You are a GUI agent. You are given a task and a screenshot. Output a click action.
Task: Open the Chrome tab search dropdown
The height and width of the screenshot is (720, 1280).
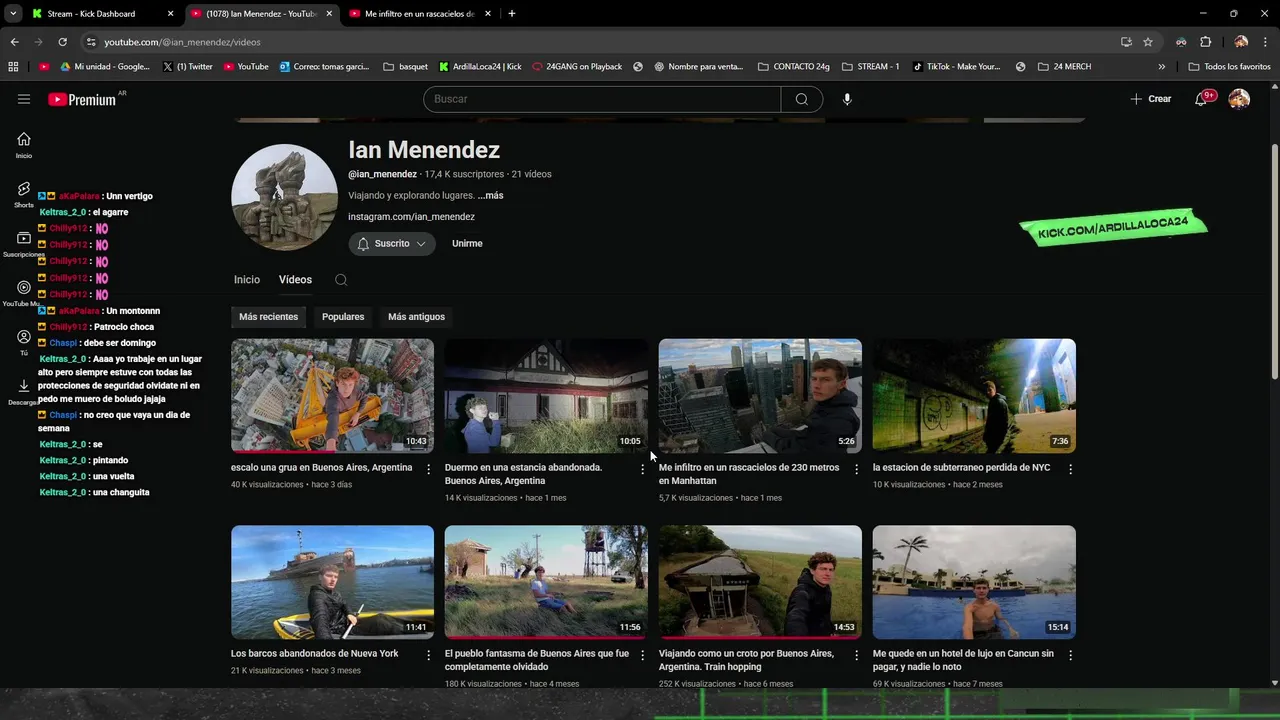[13, 14]
